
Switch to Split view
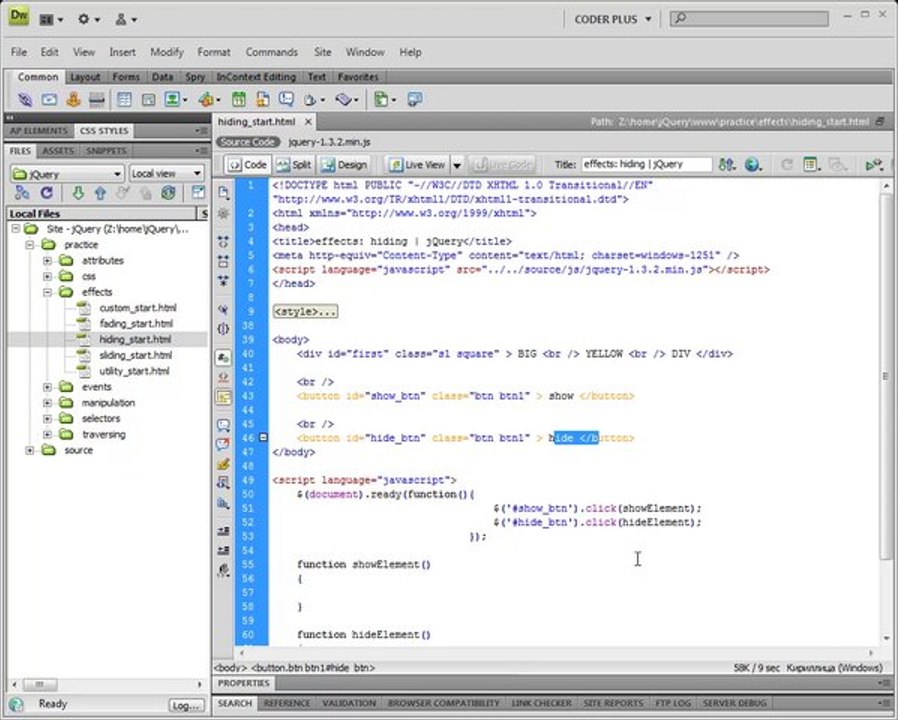tap(293, 165)
